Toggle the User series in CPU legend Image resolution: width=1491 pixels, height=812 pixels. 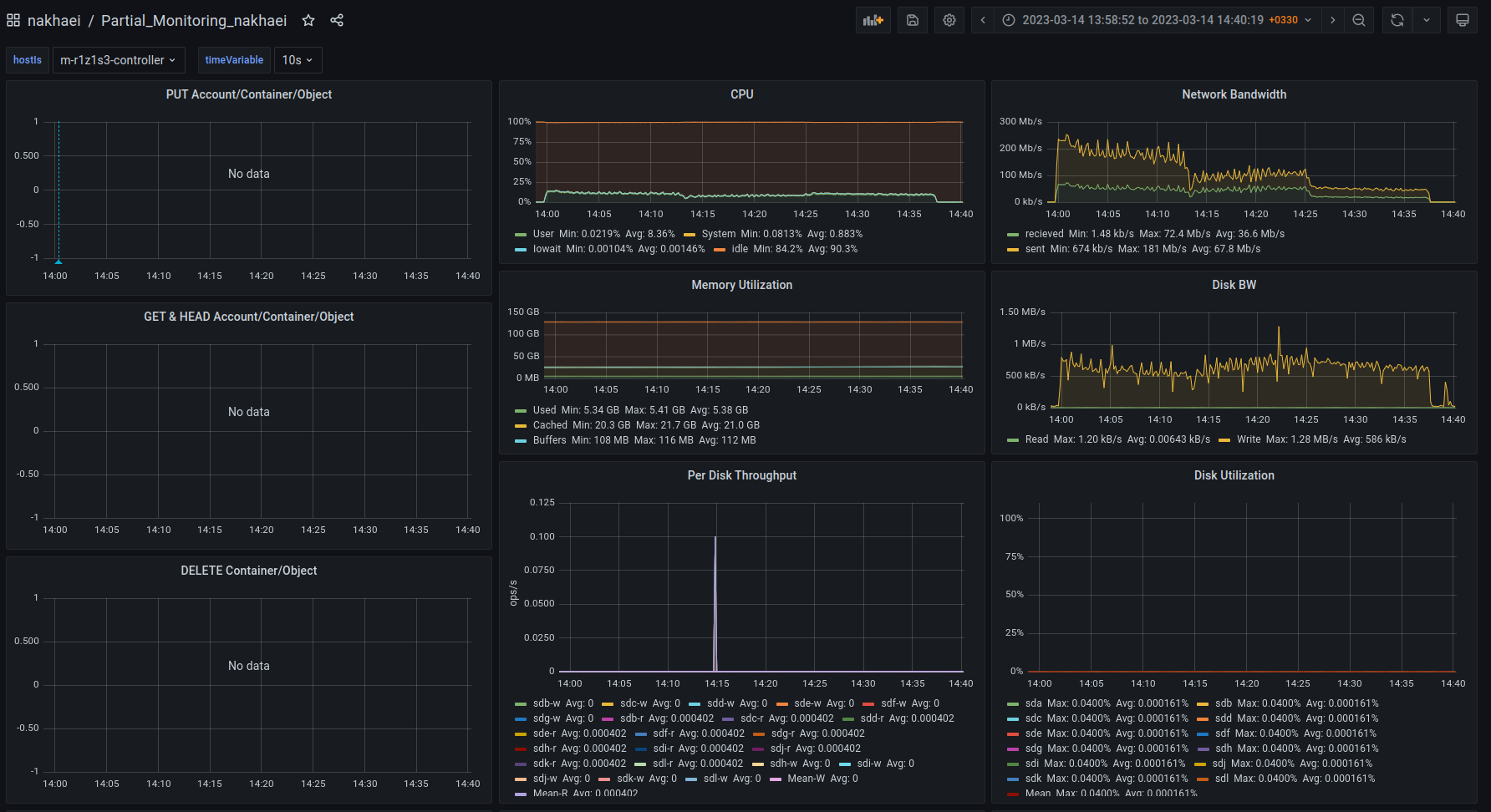point(543,234)
